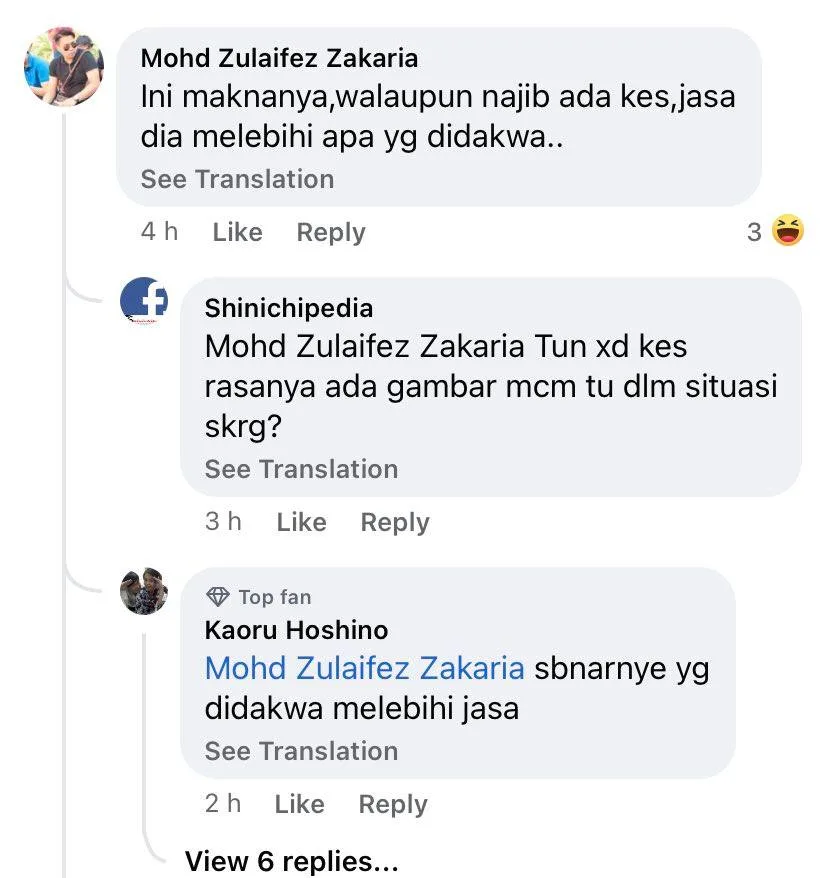
Task: Reply to Mohd Zulaifez Zakaria's comment
Action: click(x=331, y=232)
